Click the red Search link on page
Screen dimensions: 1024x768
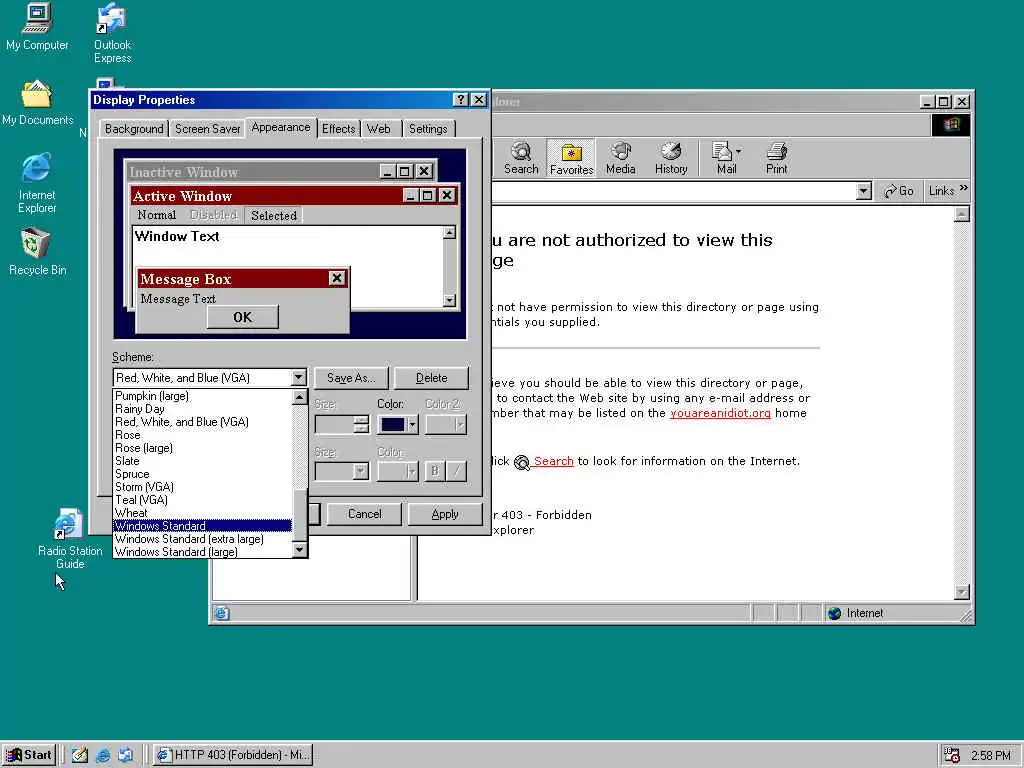(553, 460)
